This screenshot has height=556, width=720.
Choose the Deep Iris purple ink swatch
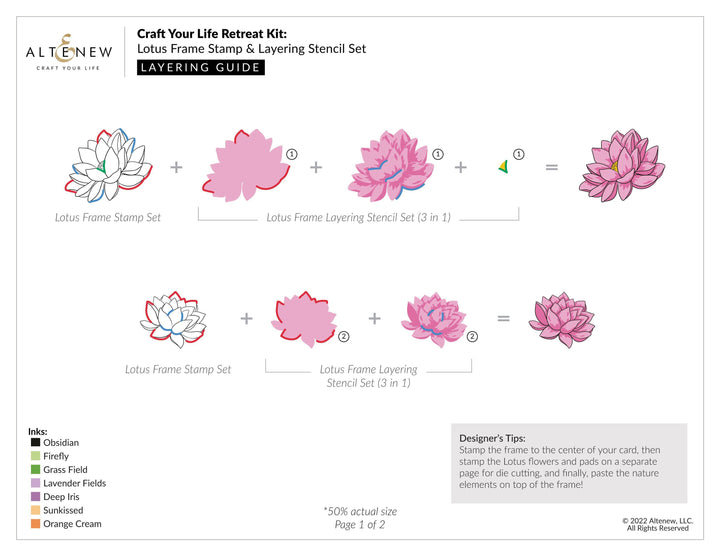(35, 497)
